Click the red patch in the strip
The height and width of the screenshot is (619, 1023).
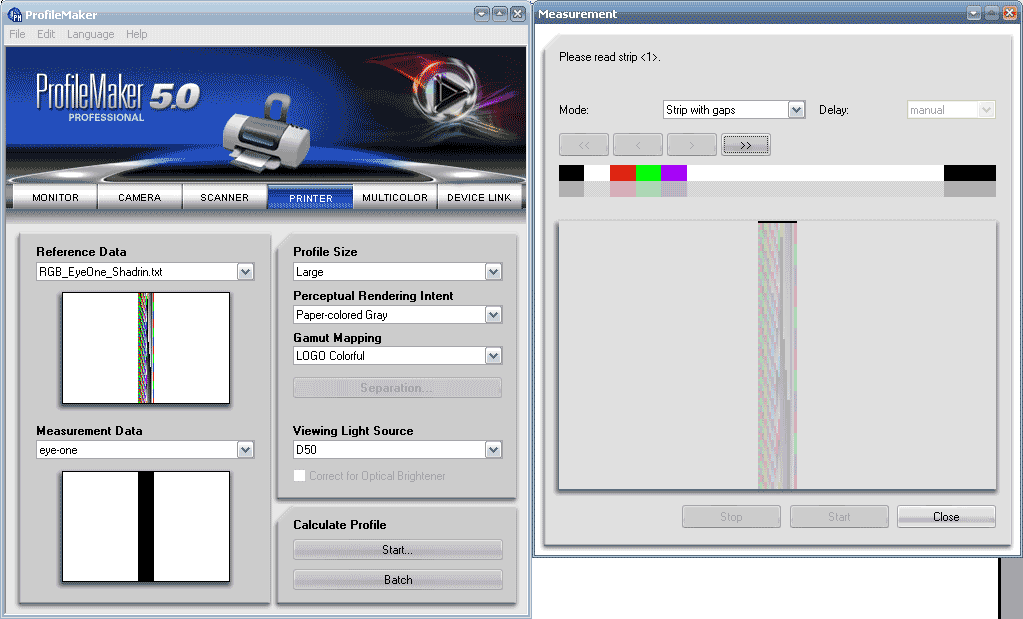tap(622, 173)
